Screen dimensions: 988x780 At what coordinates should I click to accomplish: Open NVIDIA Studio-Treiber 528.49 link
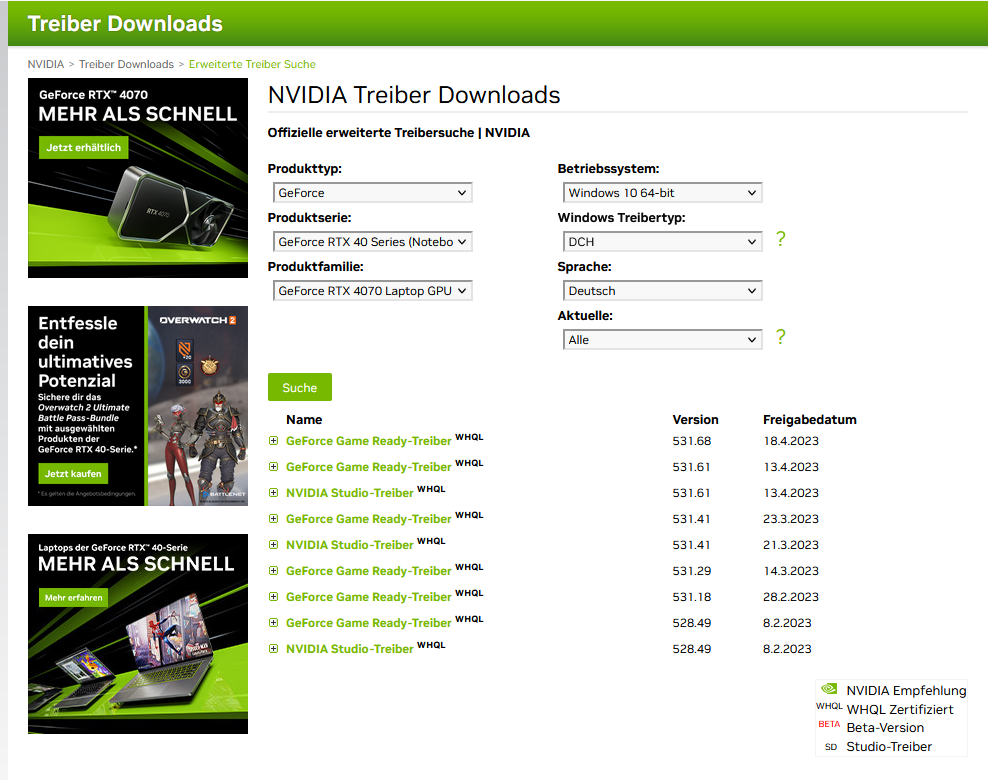pyautogui.click(x=350, y=648)
